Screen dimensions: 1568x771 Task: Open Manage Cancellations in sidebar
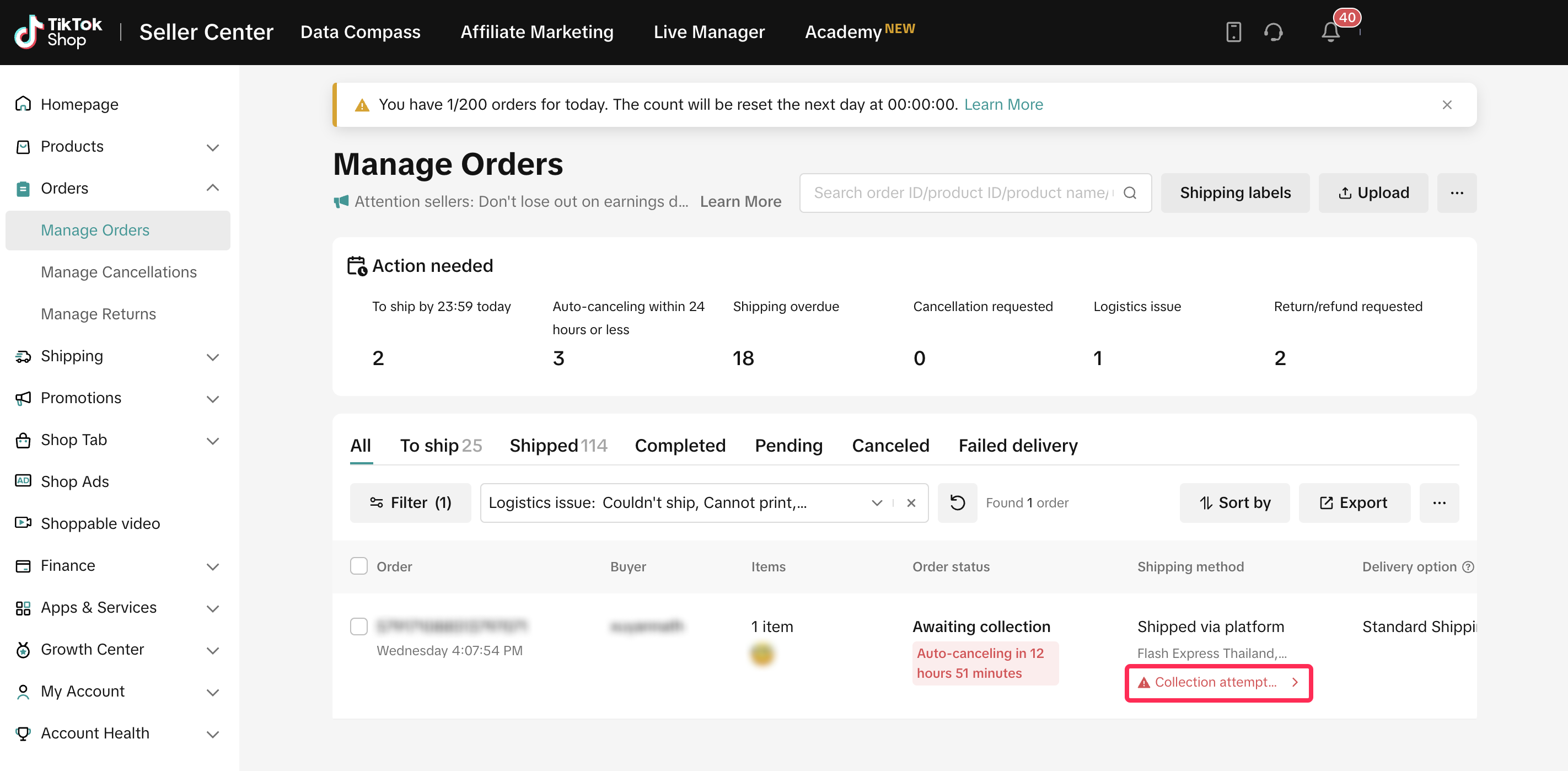click(x=119, y=272)
